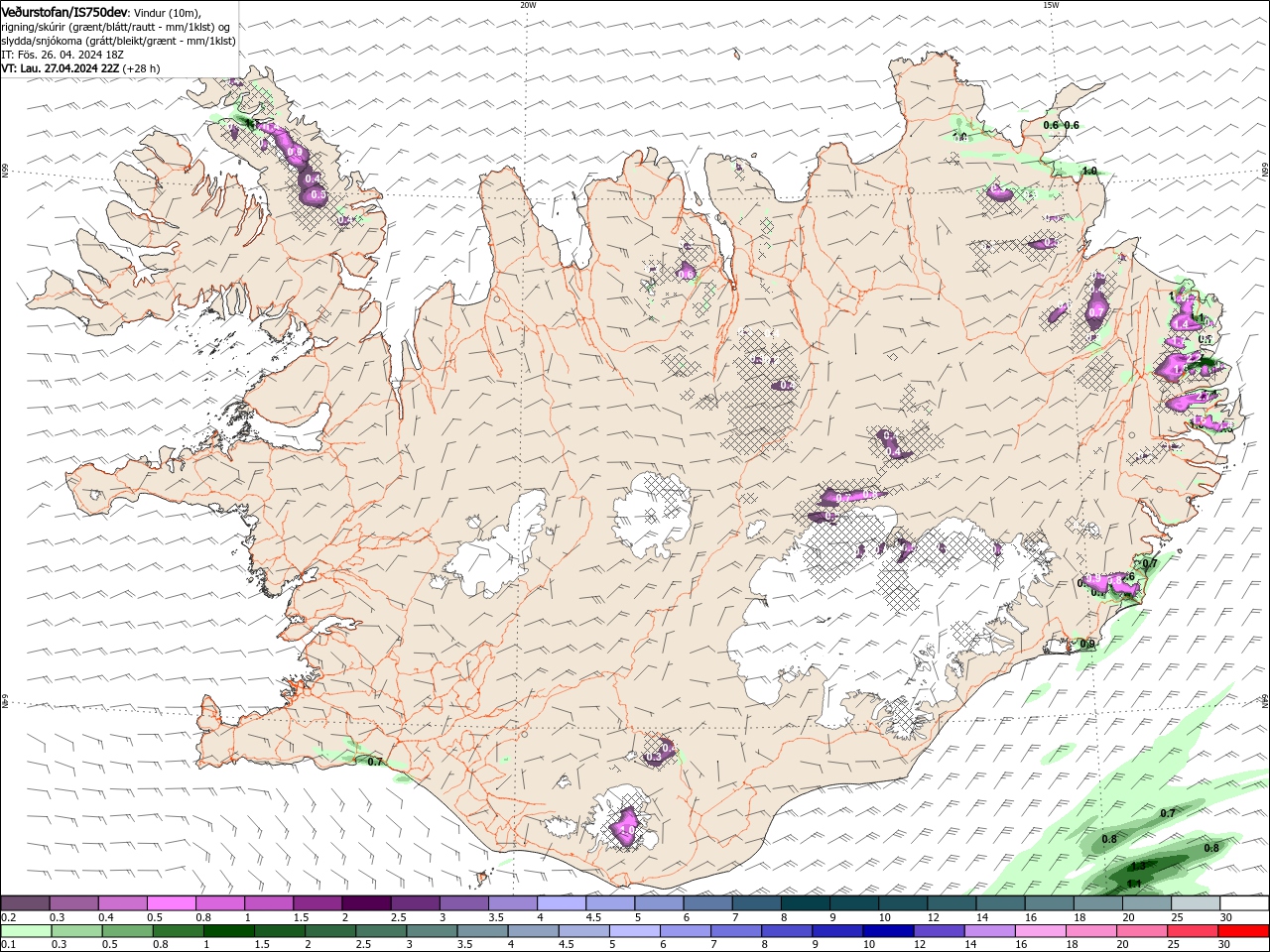This screenshot has height=952, width=1270.
Task: Select dark teal swatch at 8 in upper scale
Action: click(x=806, y=903)
